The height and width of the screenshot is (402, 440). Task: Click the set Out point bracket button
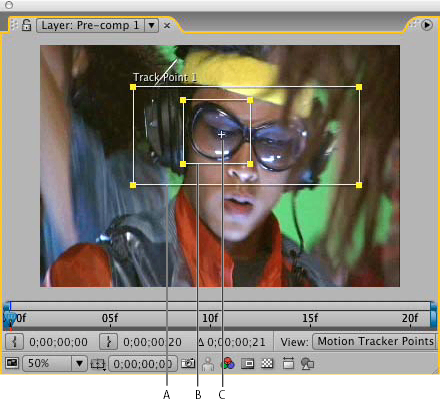pos(108,342)
